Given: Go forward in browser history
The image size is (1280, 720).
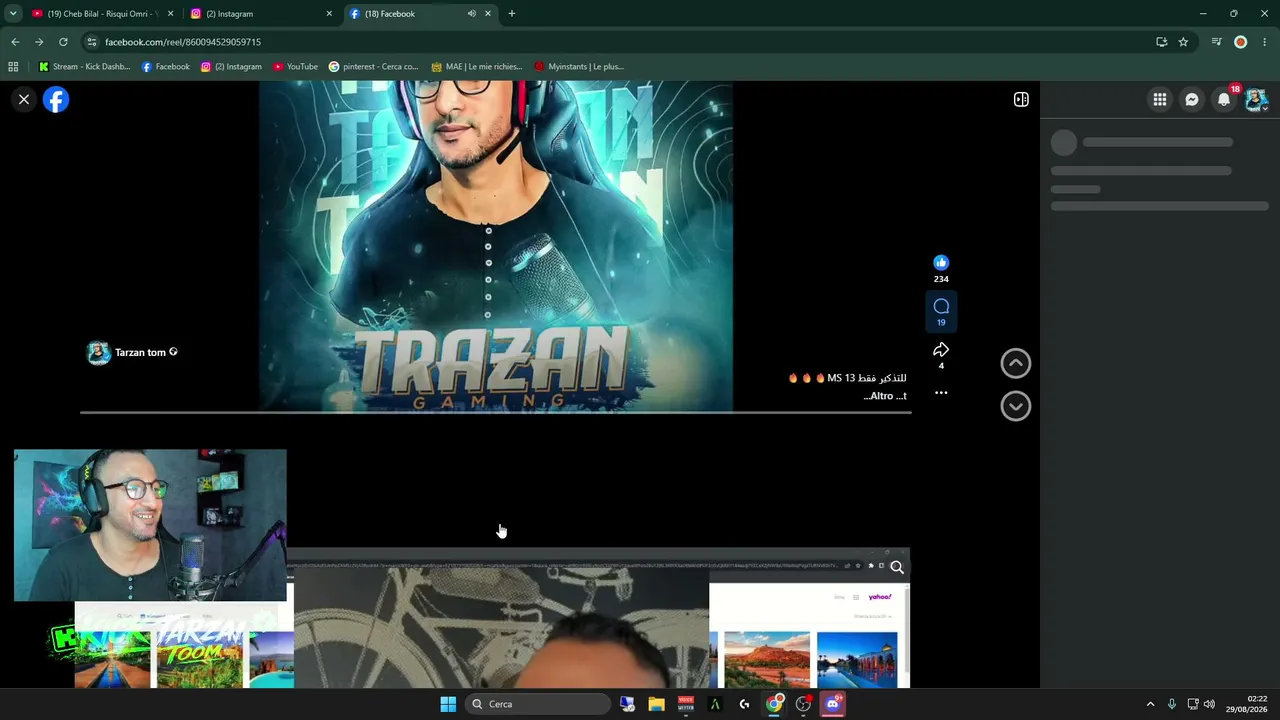Looking at the screenshot, I should pyautogui.click(x=39, y=42).
